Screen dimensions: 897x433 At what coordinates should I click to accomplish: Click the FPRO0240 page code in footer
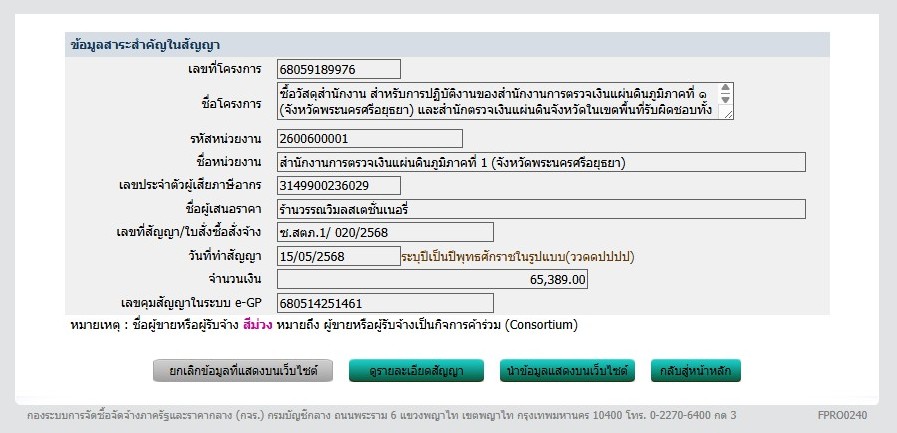click(841, 414)
